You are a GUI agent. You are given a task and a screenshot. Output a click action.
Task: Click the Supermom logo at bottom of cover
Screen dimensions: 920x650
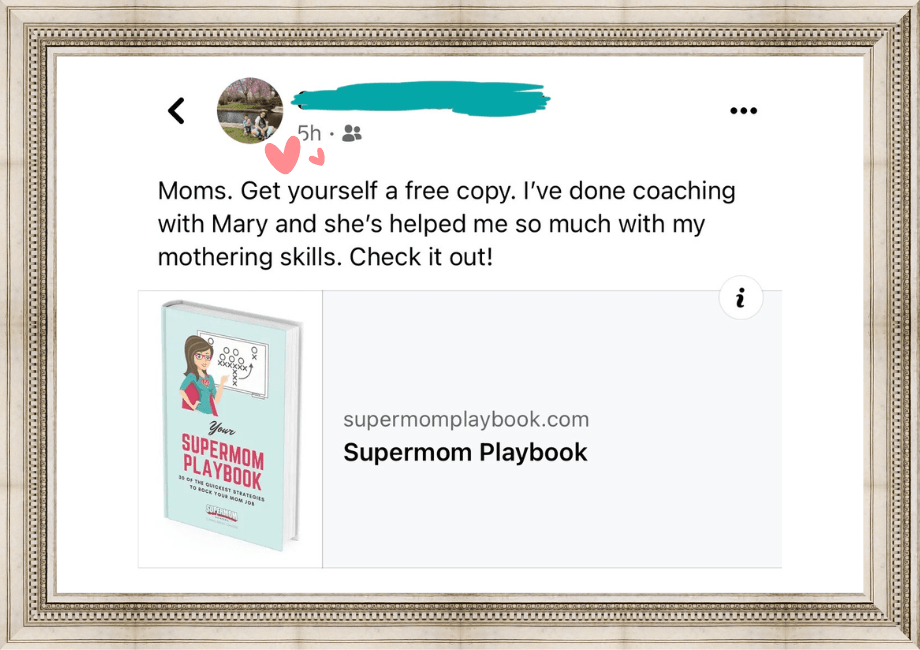coord(222,513)
